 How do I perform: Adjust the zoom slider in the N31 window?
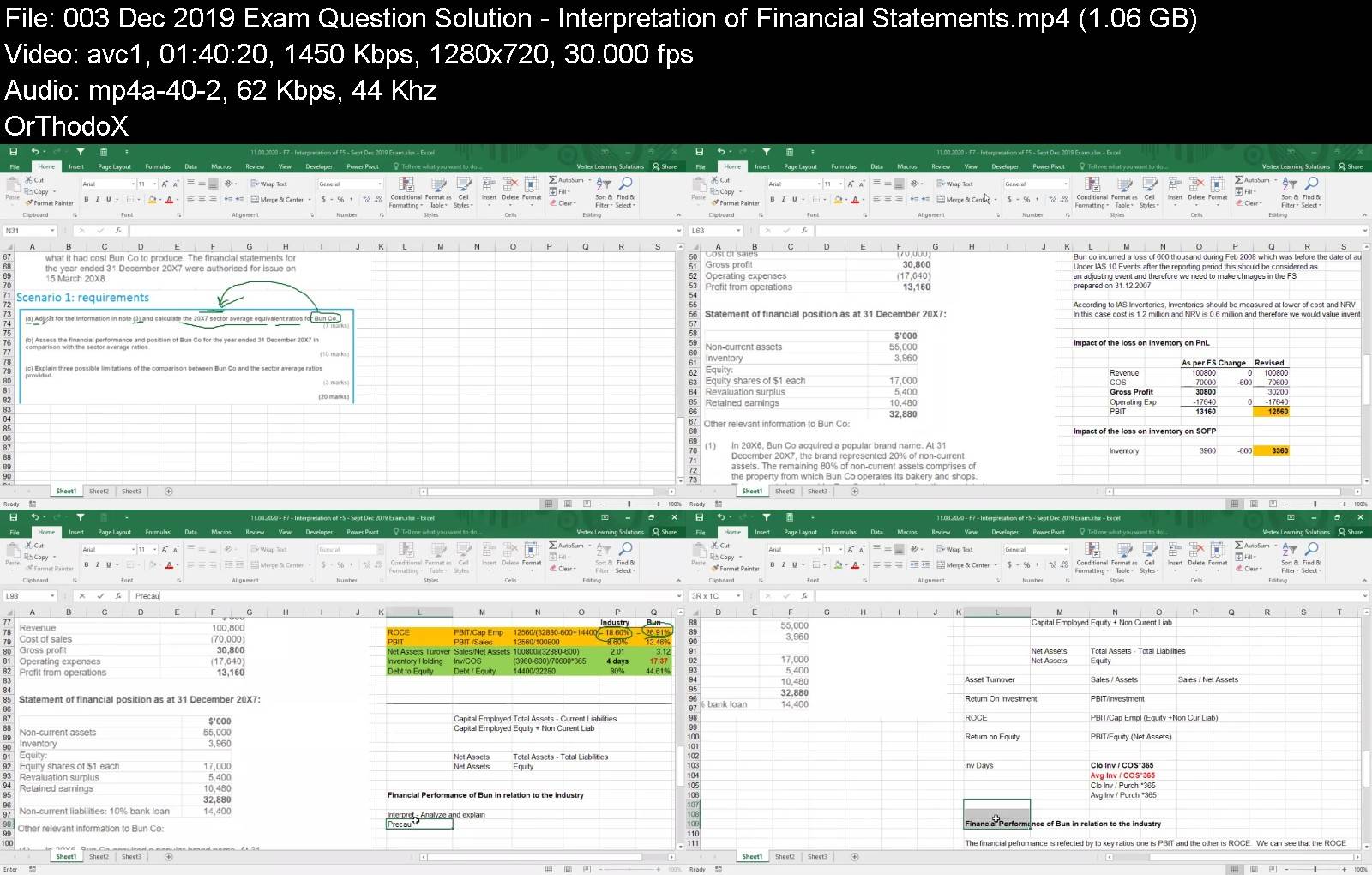coord(629,504)
